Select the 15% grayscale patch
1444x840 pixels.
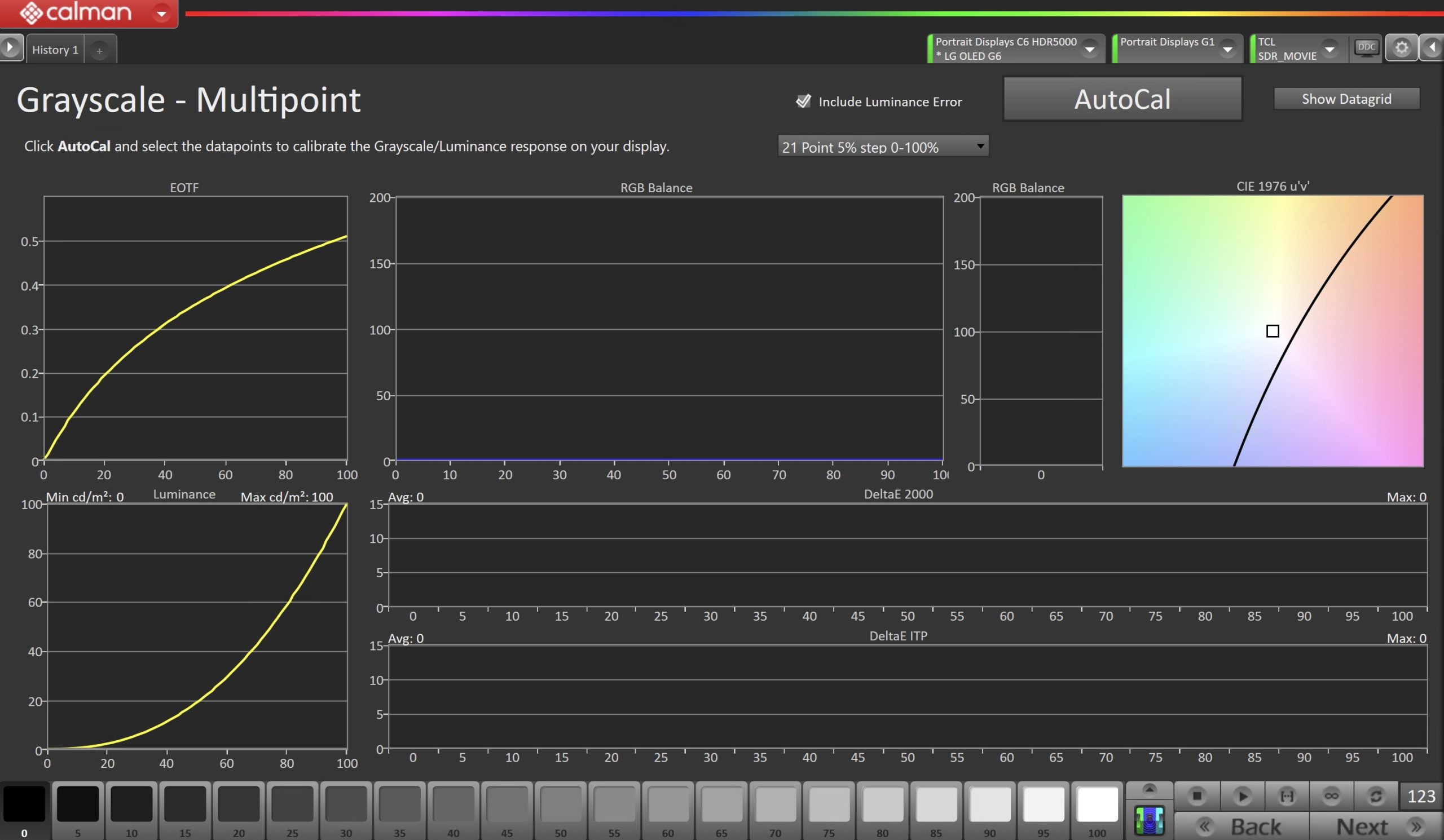click(185, 810)
